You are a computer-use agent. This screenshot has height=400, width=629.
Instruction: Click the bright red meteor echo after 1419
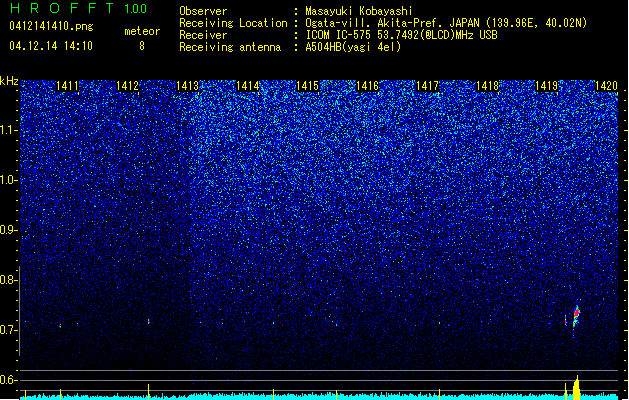[576, 316]
